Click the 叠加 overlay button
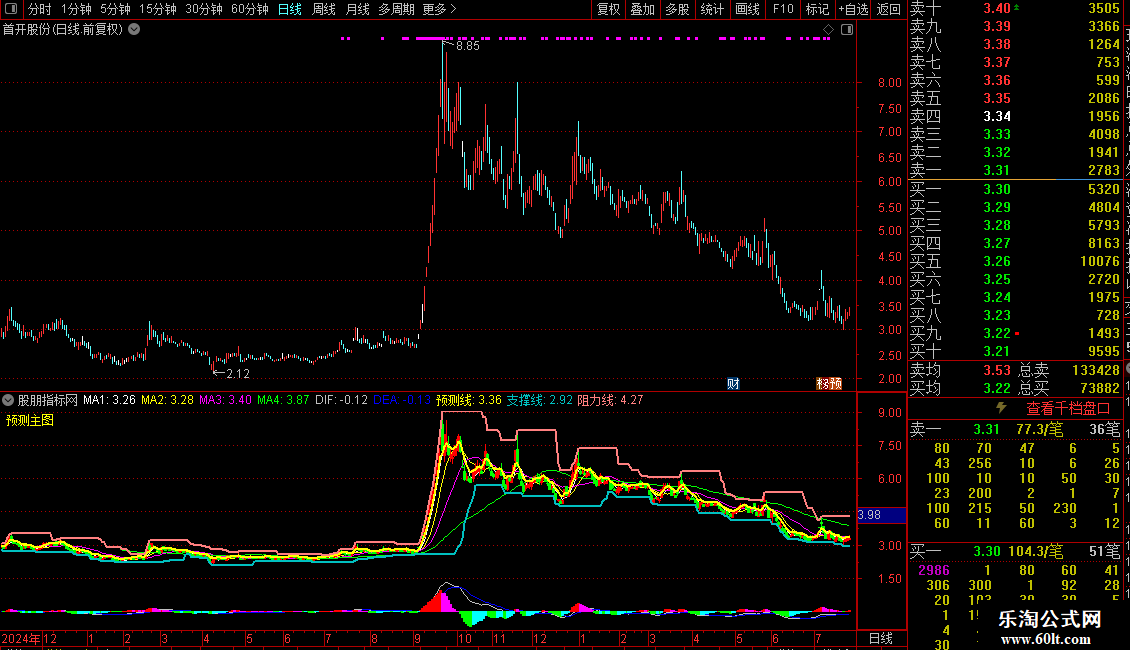1130x650 pixels. 642,9
